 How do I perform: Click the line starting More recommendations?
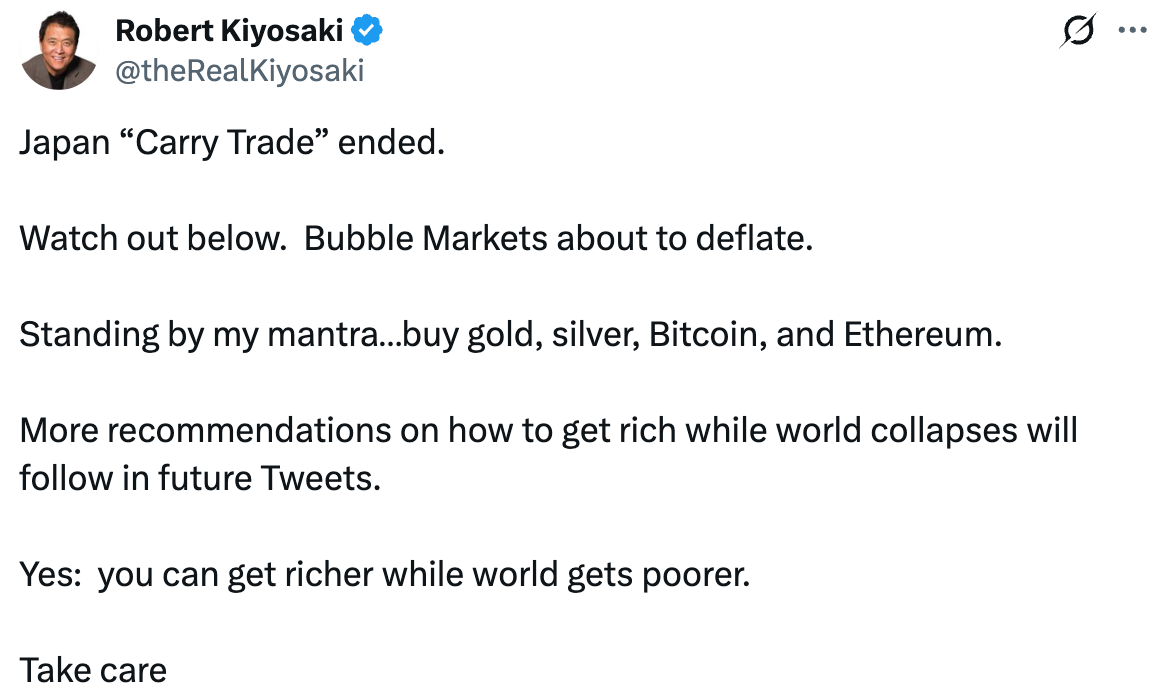(x=548, y=430)
